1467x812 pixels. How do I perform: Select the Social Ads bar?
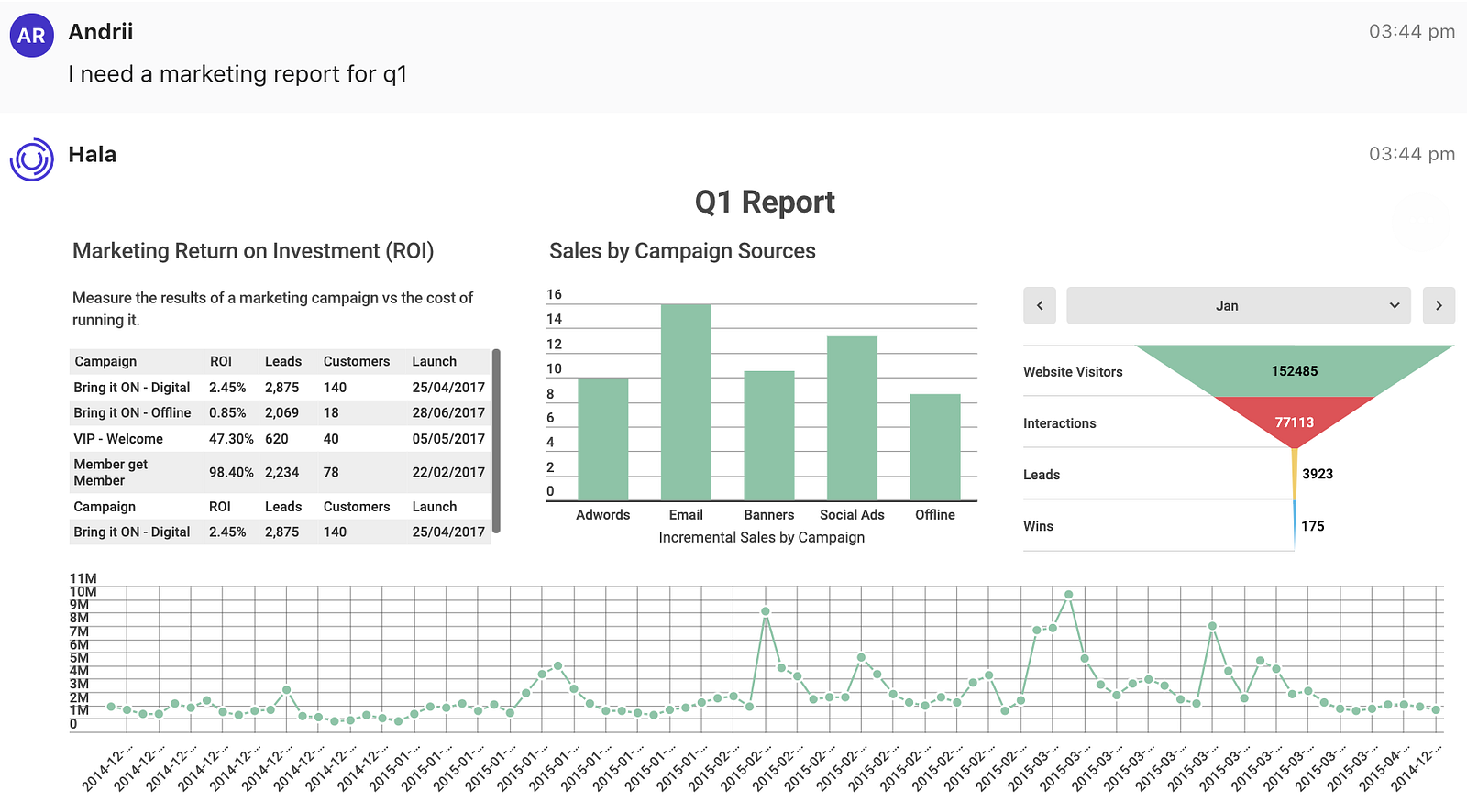[x=852, y=418]
